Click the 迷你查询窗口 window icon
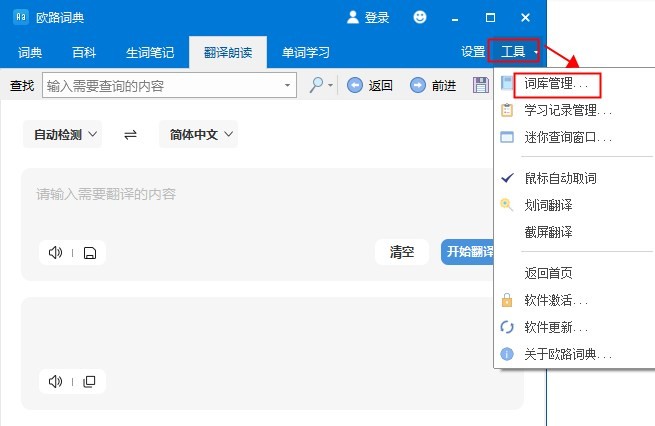The height and width of the screenshot is (426, 655). [x=507, y=137]
